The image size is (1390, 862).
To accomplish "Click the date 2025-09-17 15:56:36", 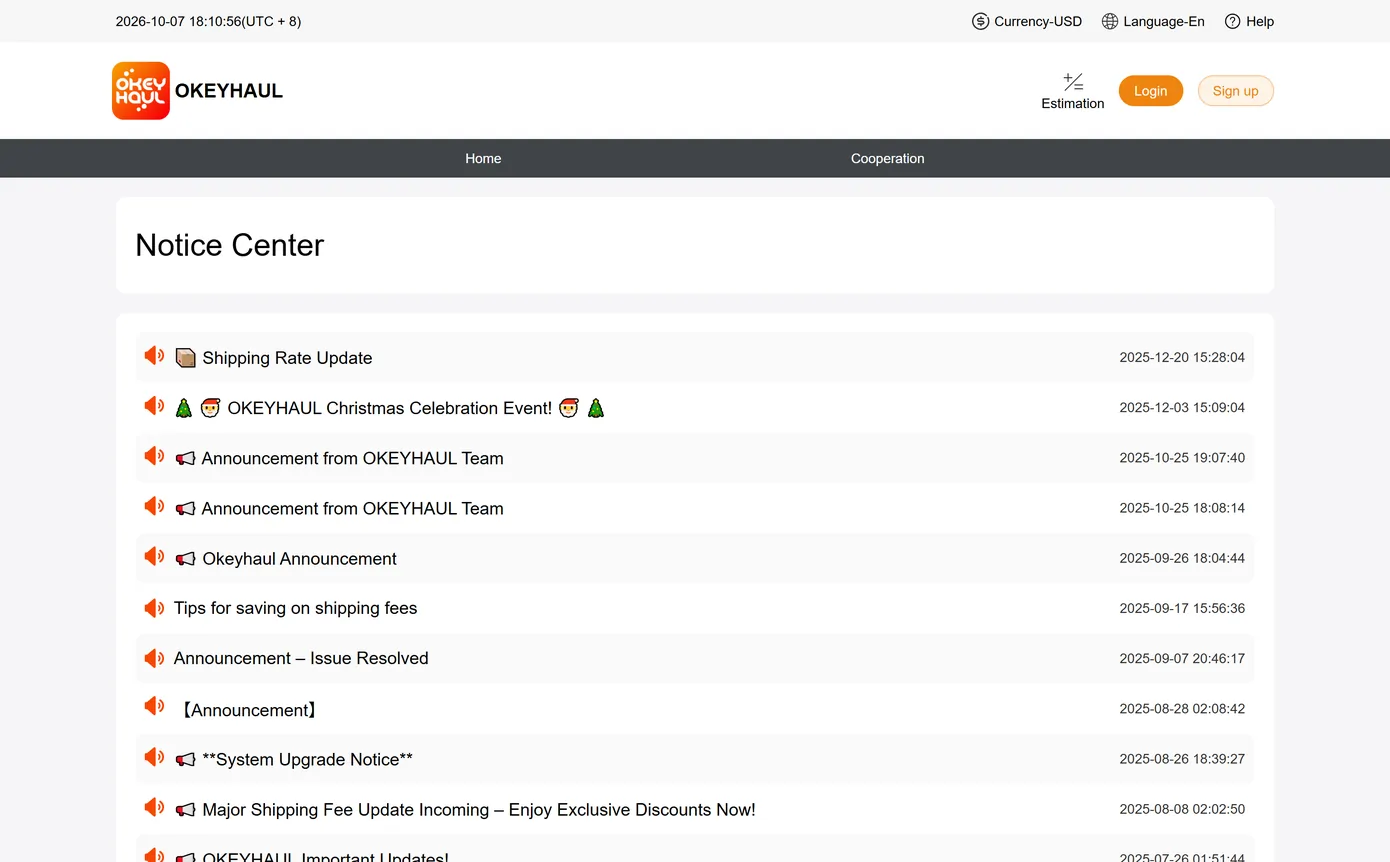I will click(1182, 608).
